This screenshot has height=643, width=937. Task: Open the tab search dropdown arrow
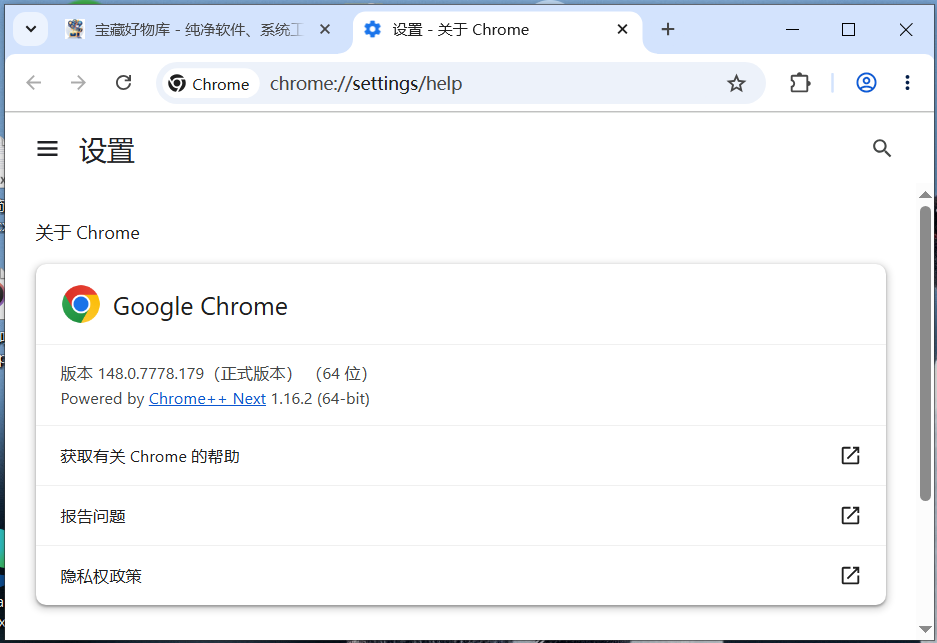point(30,29)
